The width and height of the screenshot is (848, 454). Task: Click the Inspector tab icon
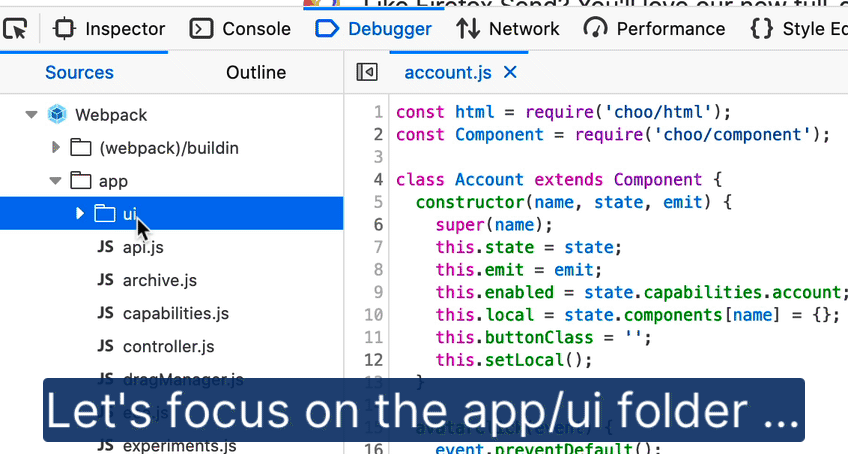click(x=64, y=29)
